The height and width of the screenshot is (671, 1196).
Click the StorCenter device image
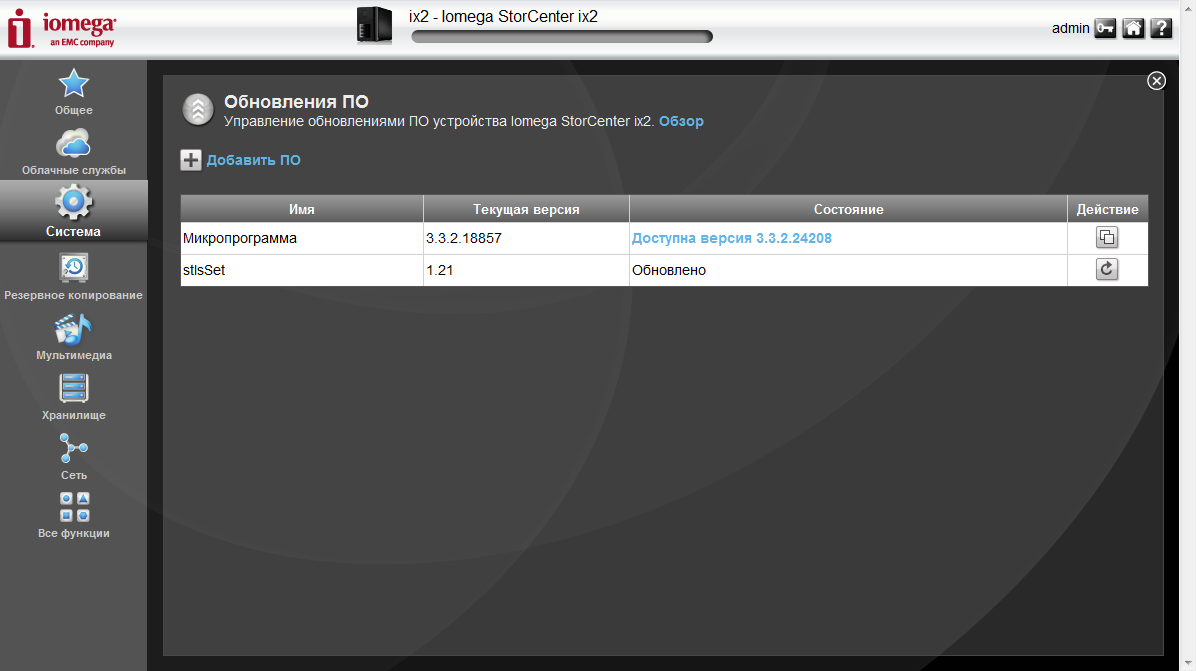click(x=375, y=24)
